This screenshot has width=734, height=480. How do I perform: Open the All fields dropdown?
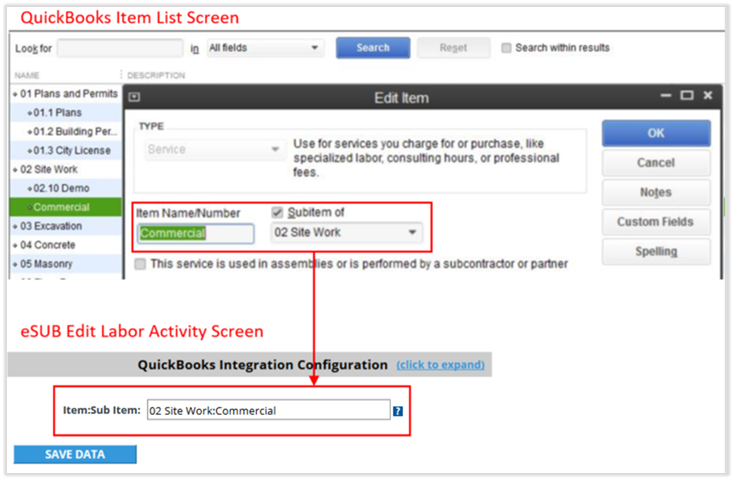265,48
